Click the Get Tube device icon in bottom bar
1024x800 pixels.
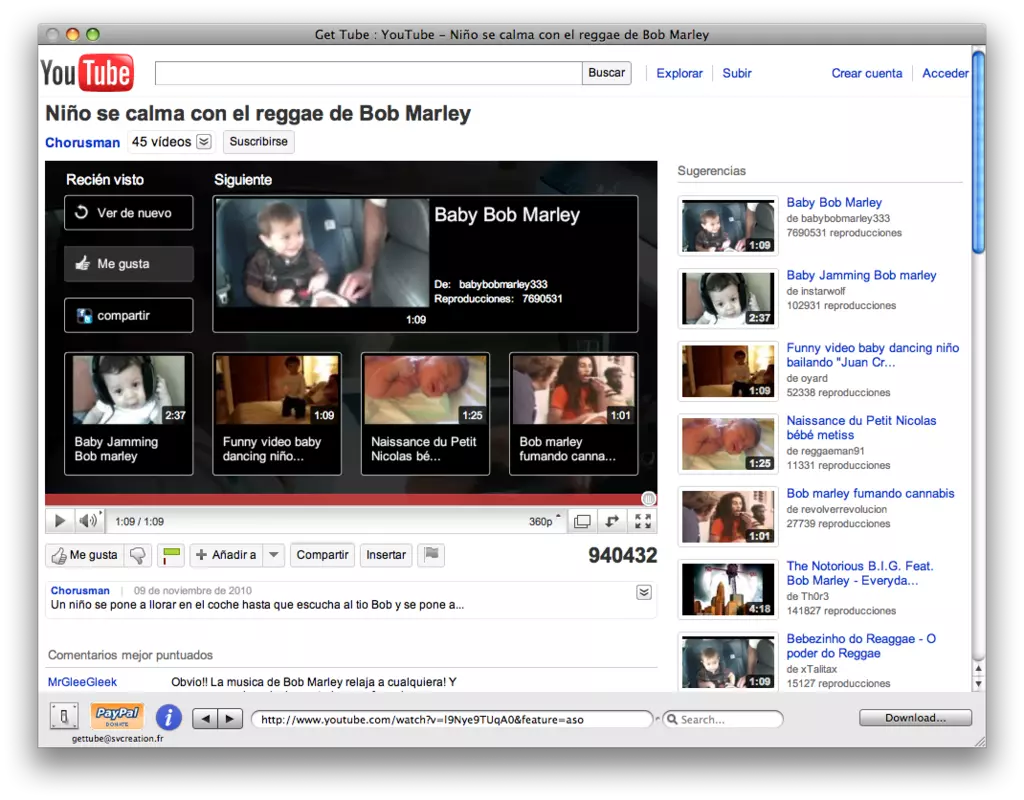point(64,716)
